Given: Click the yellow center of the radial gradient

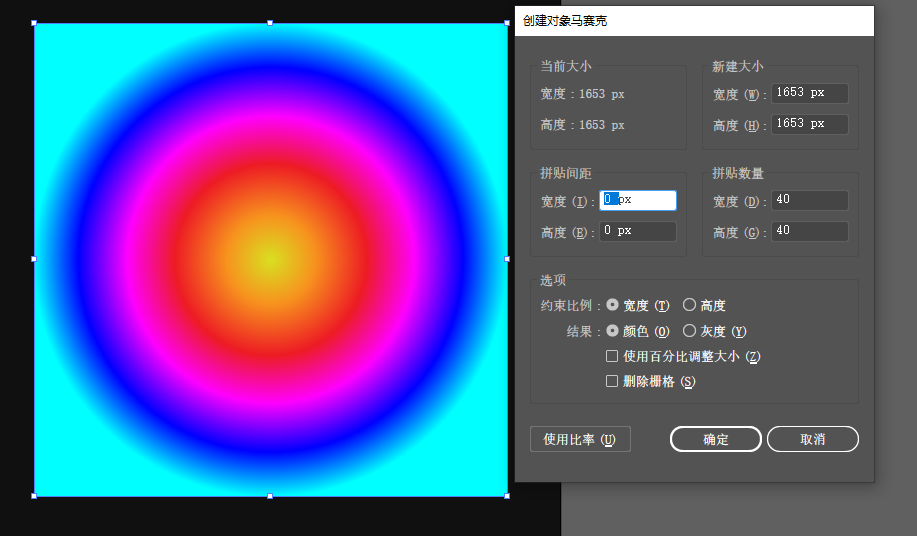Looking at the screenshot, I should [271, 260].
